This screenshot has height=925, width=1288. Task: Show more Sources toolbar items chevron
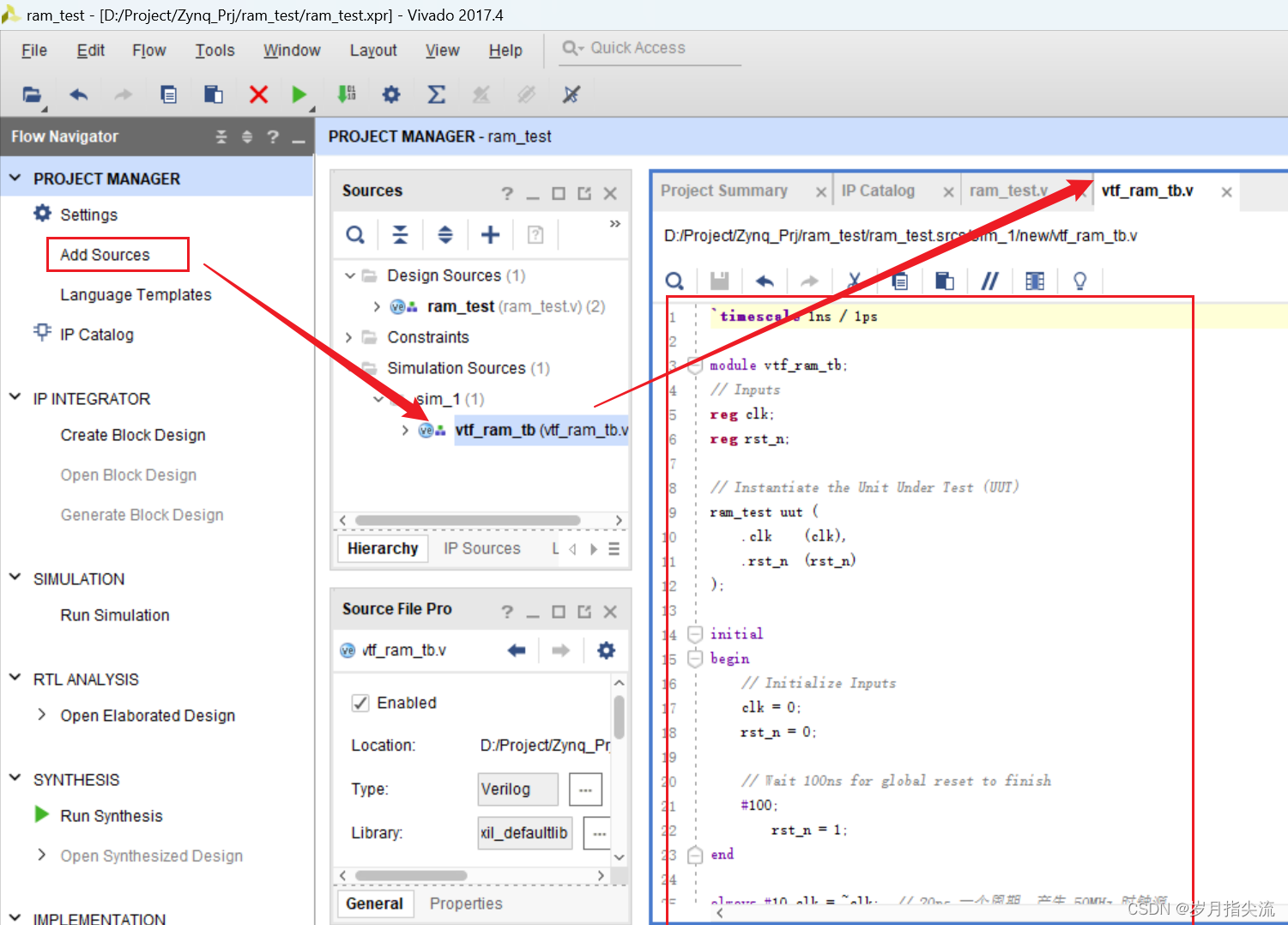(615, 224)
